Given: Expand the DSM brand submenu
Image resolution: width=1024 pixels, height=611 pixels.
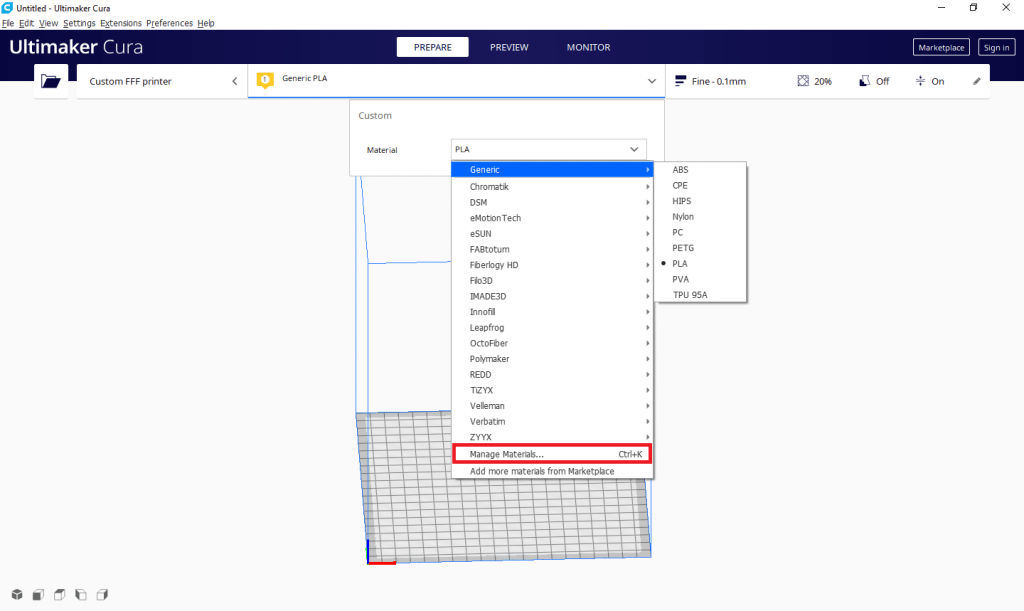Looking at the screenshot, I should pyautogui.click(x=552, y=202).
